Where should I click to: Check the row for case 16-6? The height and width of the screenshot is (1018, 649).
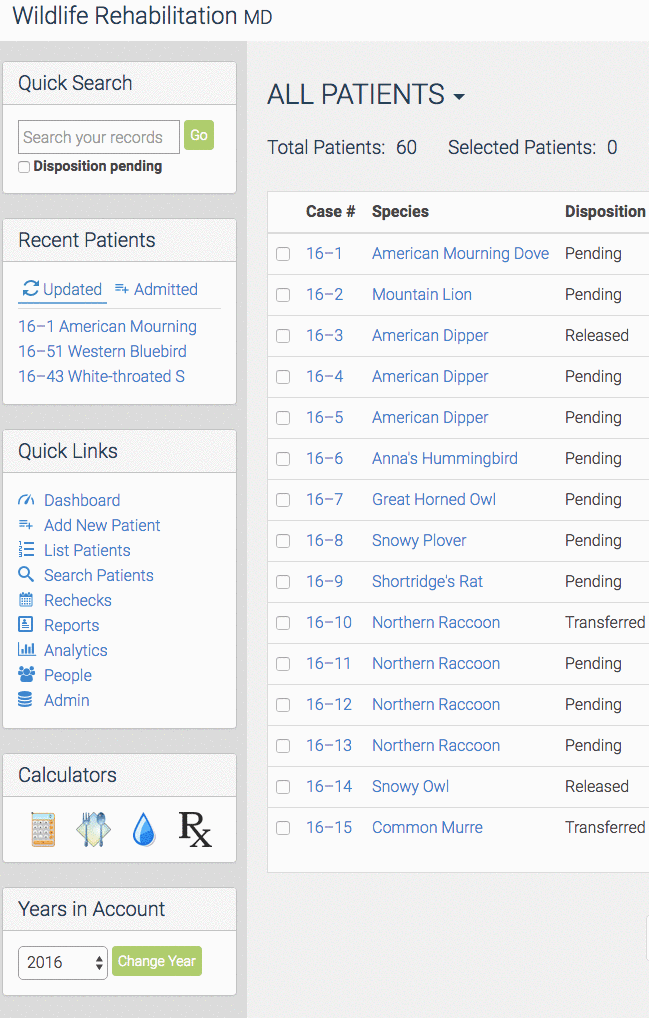tap(283, 459)
